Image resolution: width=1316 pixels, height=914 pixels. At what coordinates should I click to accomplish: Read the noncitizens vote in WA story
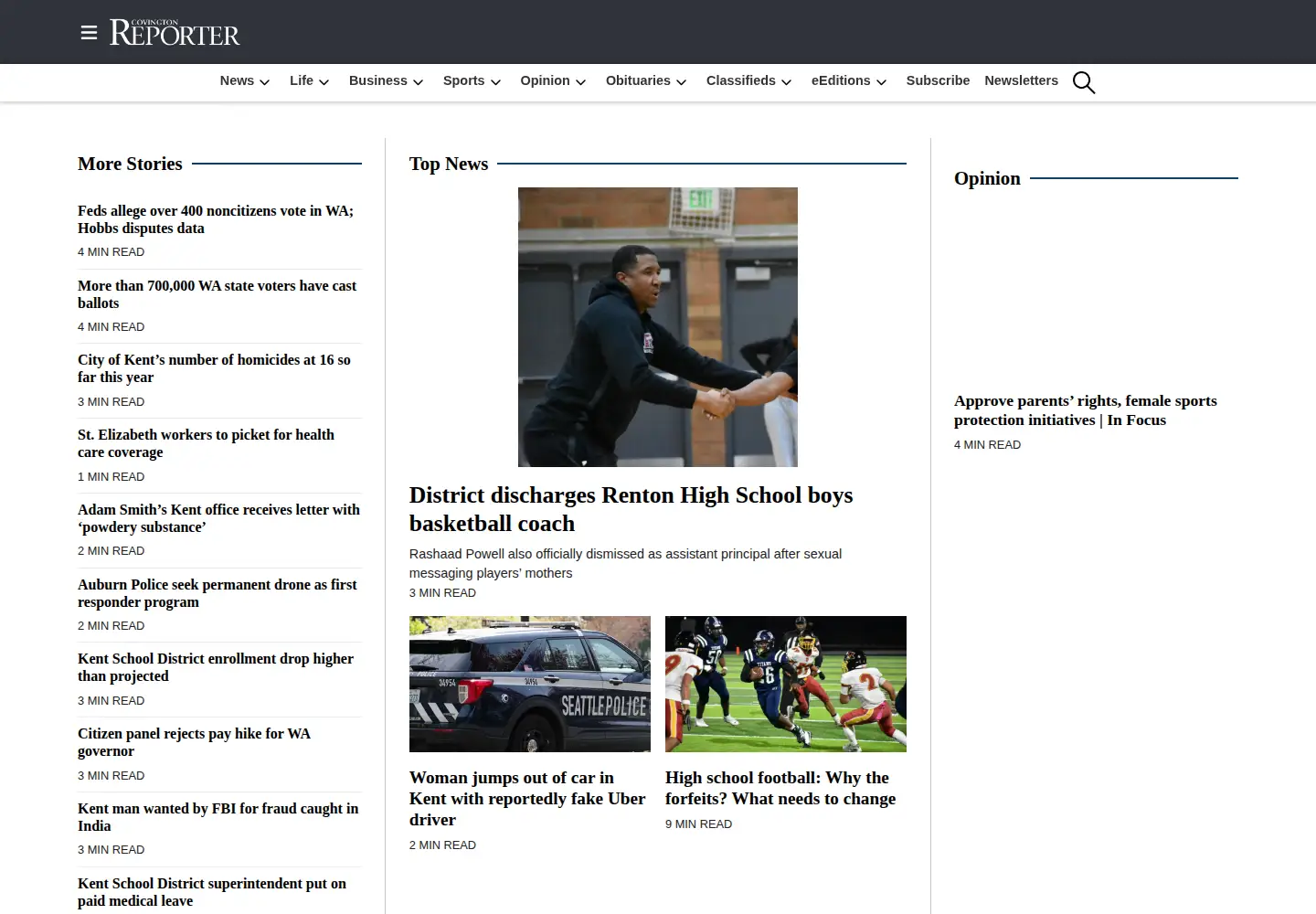coord(216,219)
